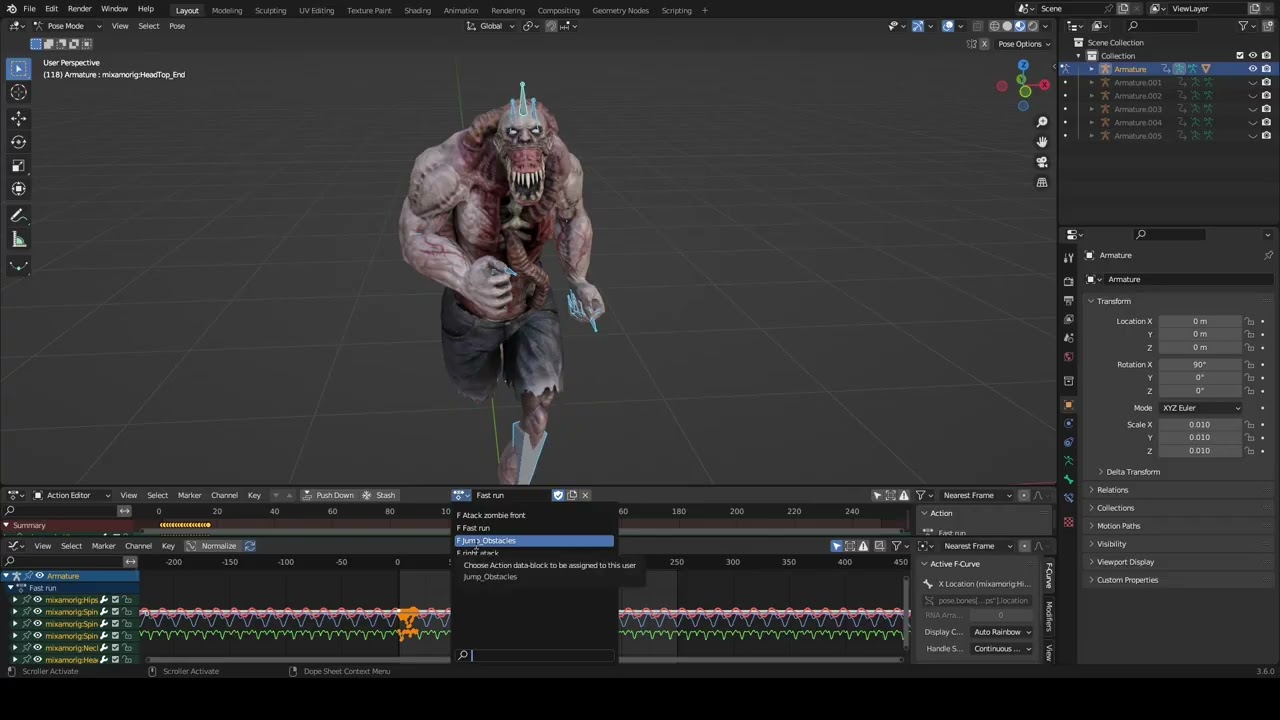Toggle only-selected arrow filter in Graph Editor

[x=836, y=546]
